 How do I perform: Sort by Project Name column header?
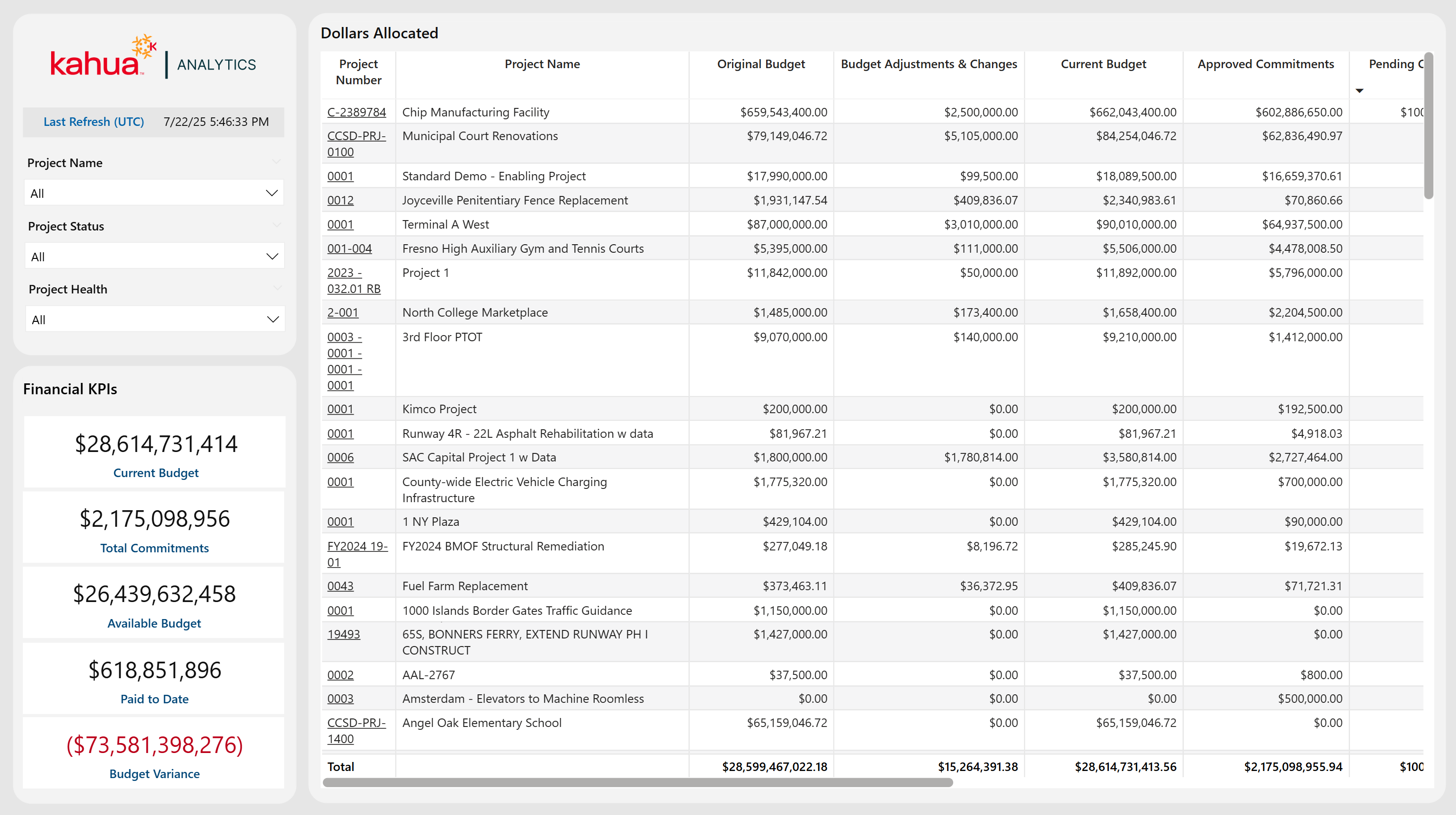coord(542,64)
